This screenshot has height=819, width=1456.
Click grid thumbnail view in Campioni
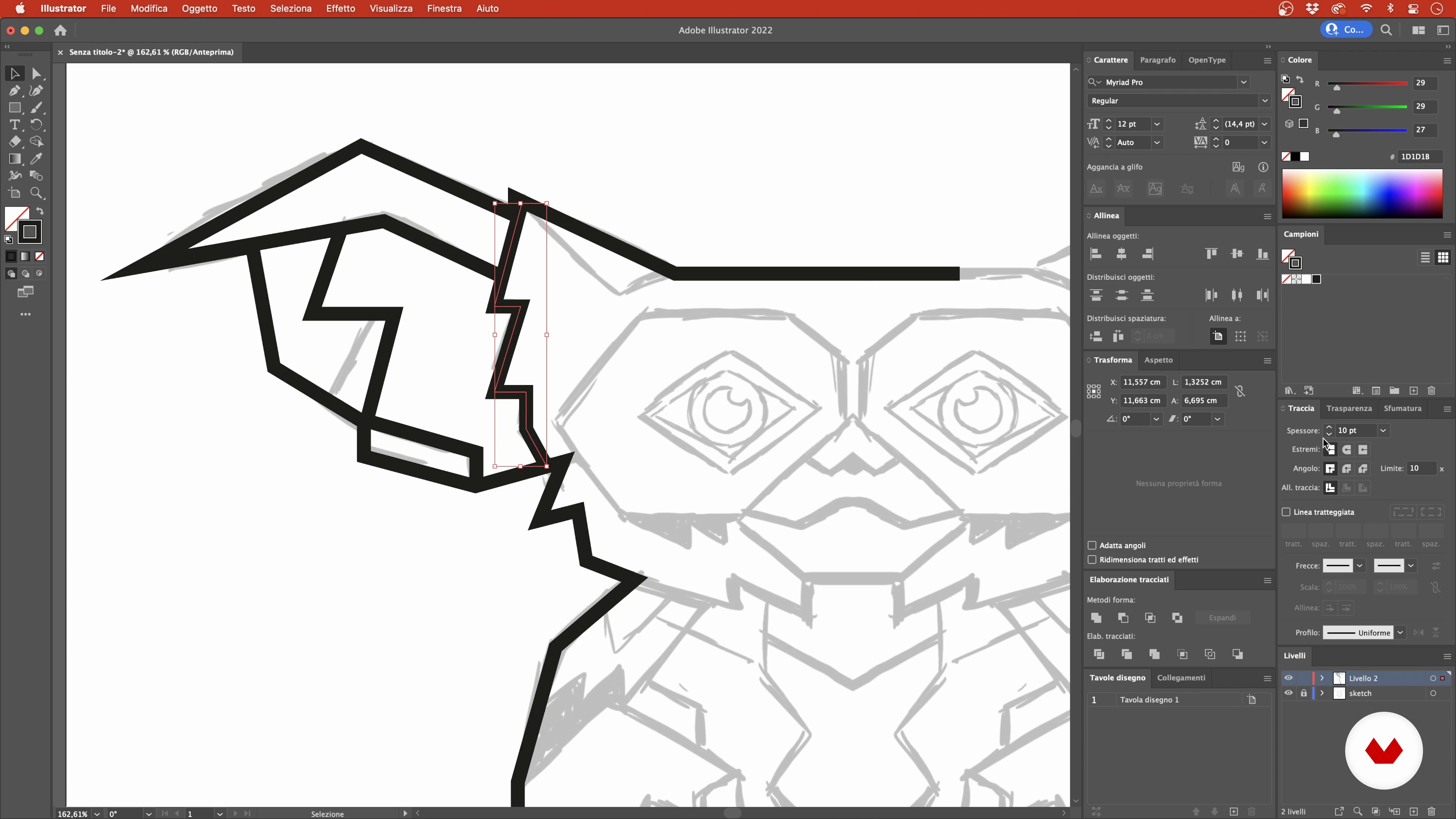click(x=1443, y=258)
